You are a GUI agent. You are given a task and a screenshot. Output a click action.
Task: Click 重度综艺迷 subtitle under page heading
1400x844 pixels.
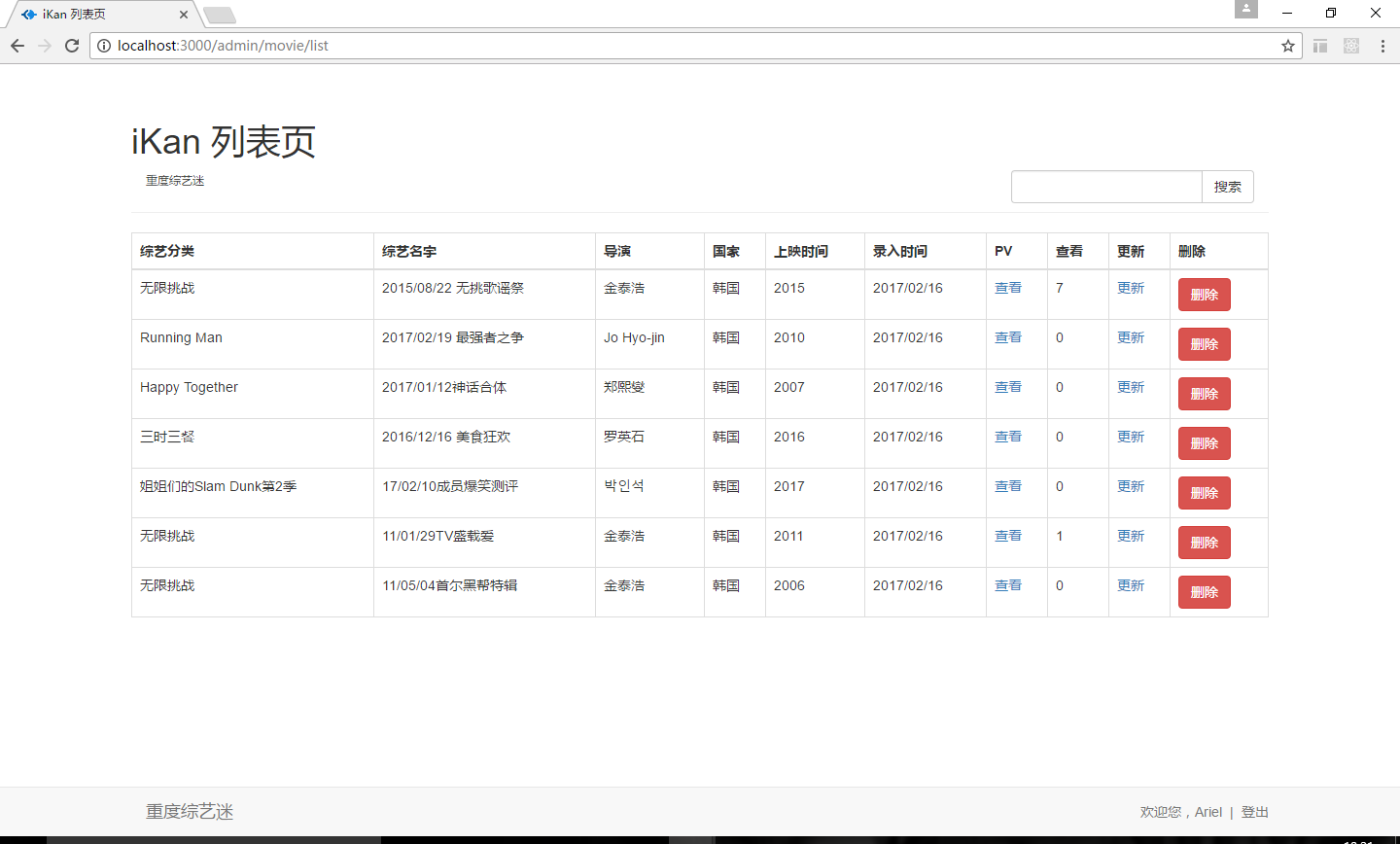tap(175, 181)
